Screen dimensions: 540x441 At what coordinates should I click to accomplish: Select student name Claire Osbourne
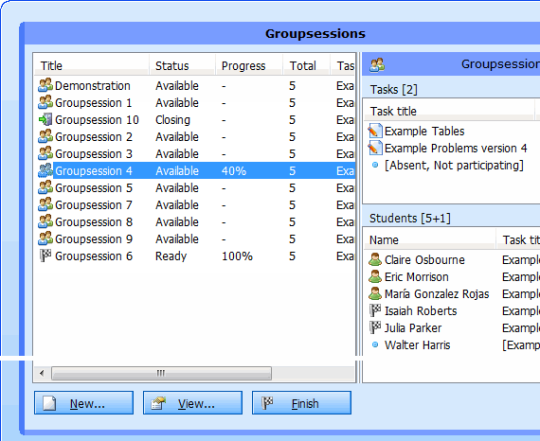coord(425,260)
